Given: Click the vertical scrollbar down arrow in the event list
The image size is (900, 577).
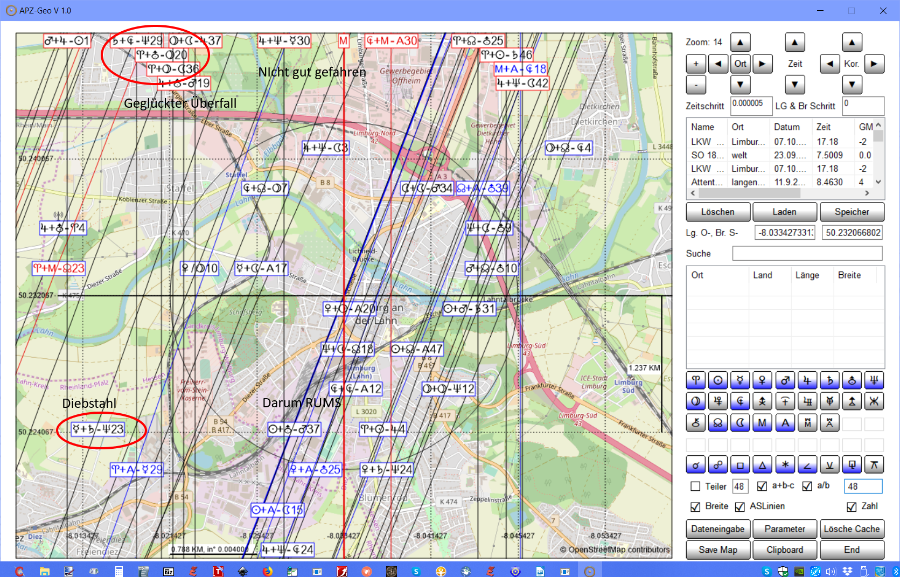Looking at the screenshot, I should [878, 182].
